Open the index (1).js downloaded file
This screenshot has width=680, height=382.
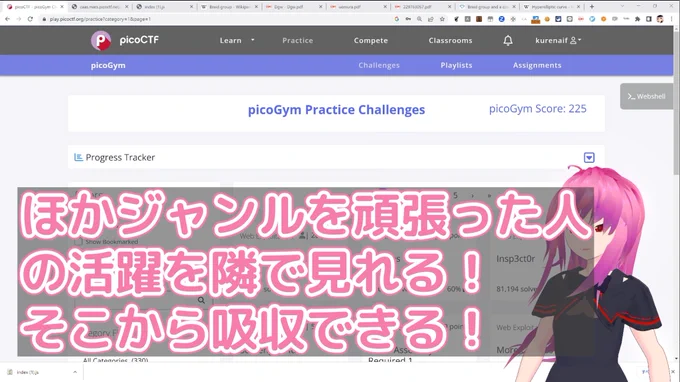point(28,372)
